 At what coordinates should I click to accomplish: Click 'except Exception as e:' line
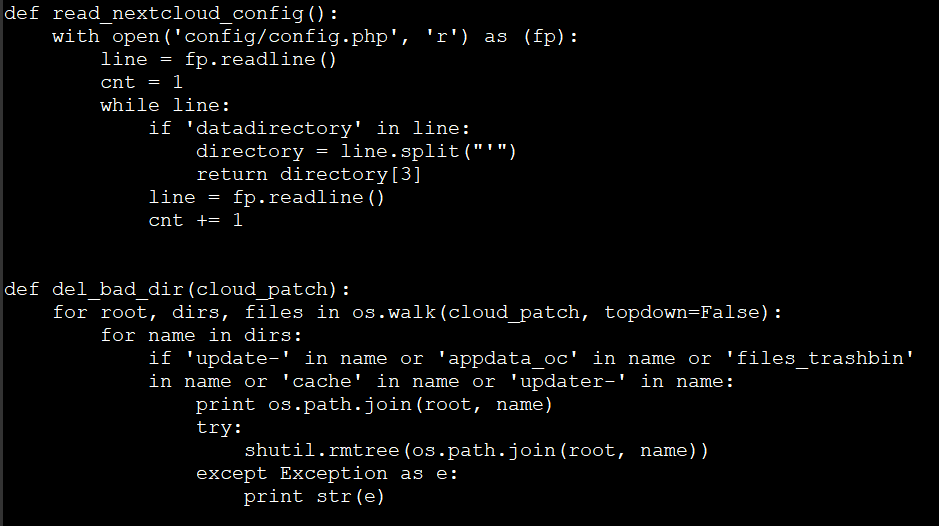point(327,474)
